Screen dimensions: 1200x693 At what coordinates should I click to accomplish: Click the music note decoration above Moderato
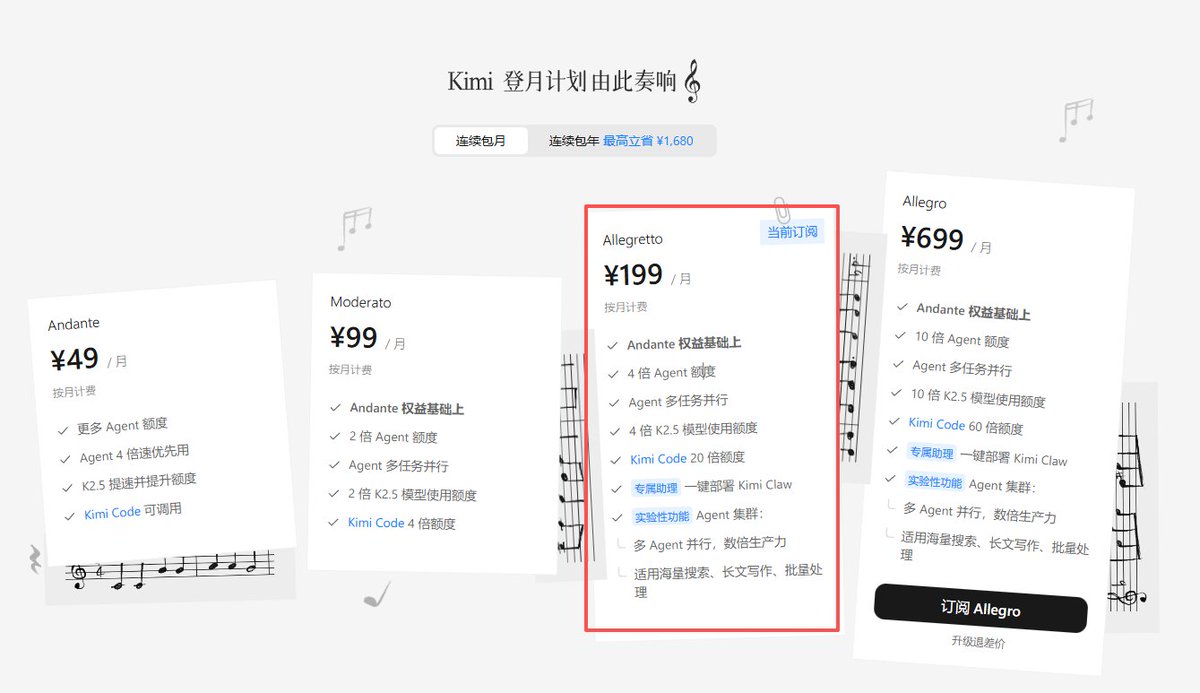point(354,228)
